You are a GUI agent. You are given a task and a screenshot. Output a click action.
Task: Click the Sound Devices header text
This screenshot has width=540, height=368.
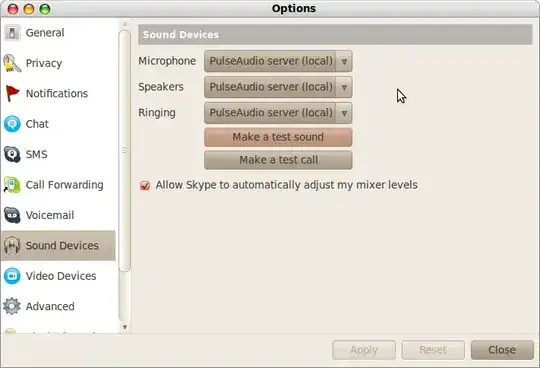point(181,35)
